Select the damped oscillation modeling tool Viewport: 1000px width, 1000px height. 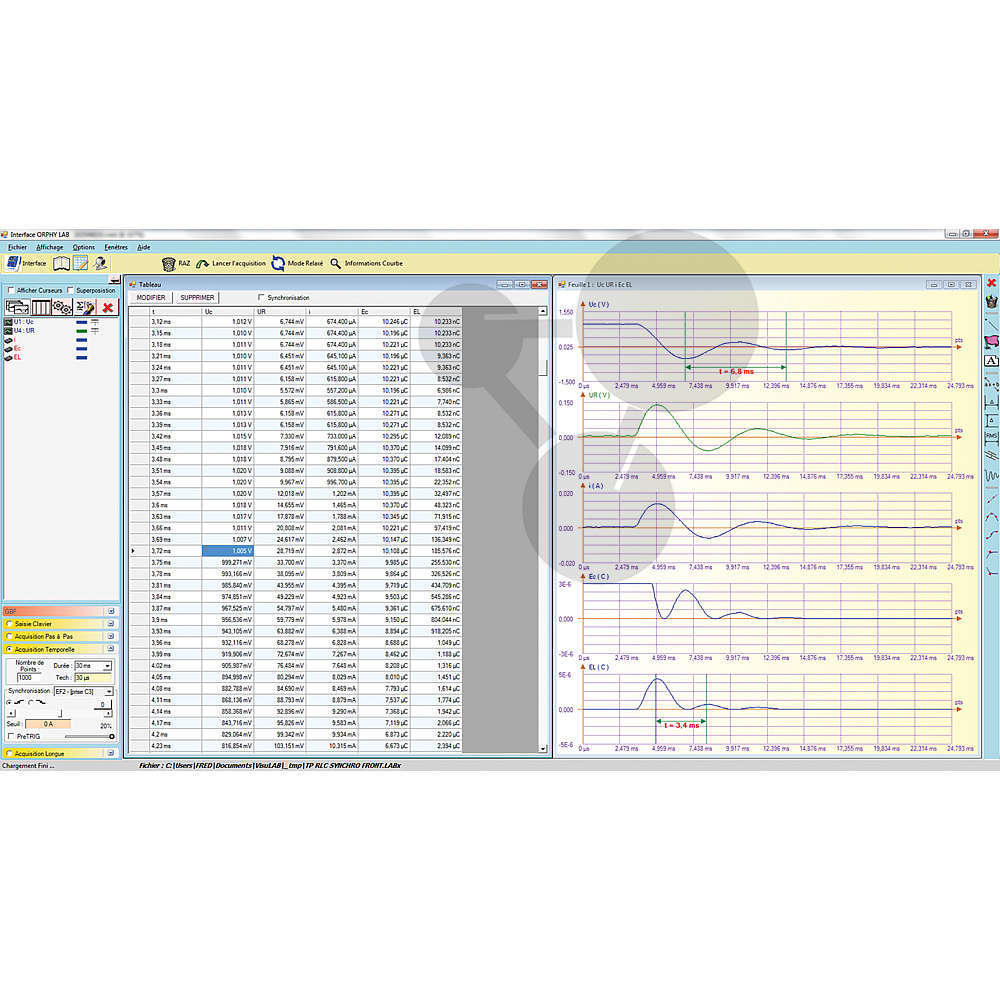pyautogui.click(x=991, y=475)
